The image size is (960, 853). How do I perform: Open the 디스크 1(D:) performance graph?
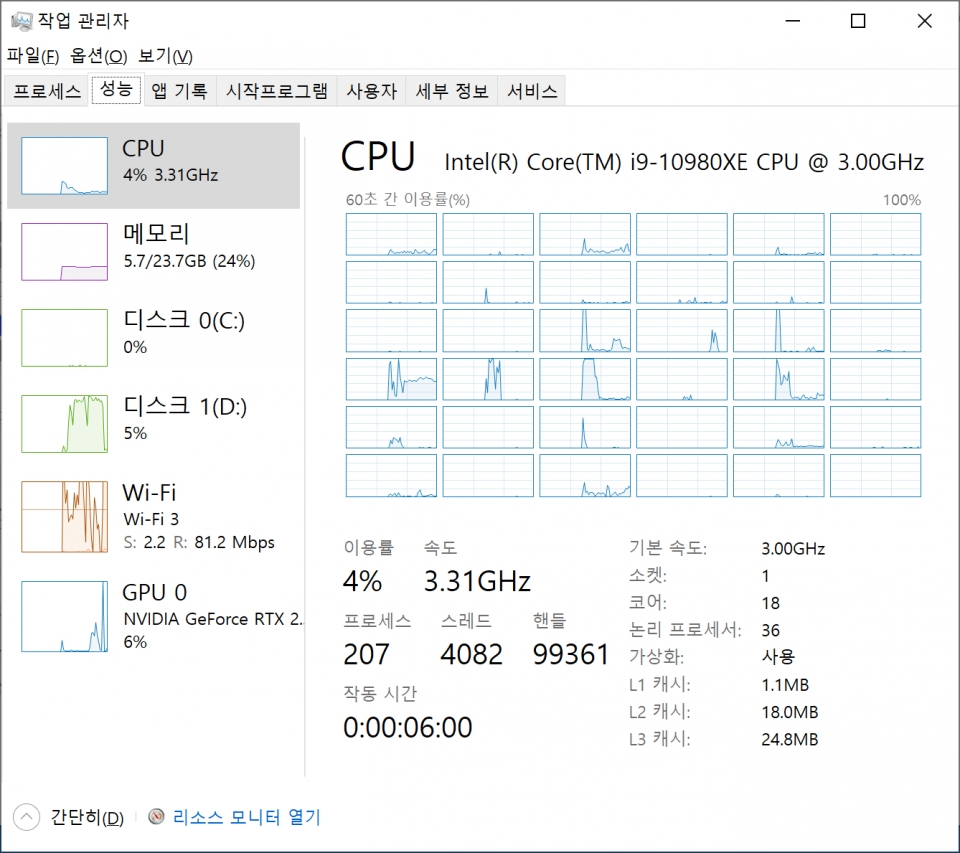64,424
